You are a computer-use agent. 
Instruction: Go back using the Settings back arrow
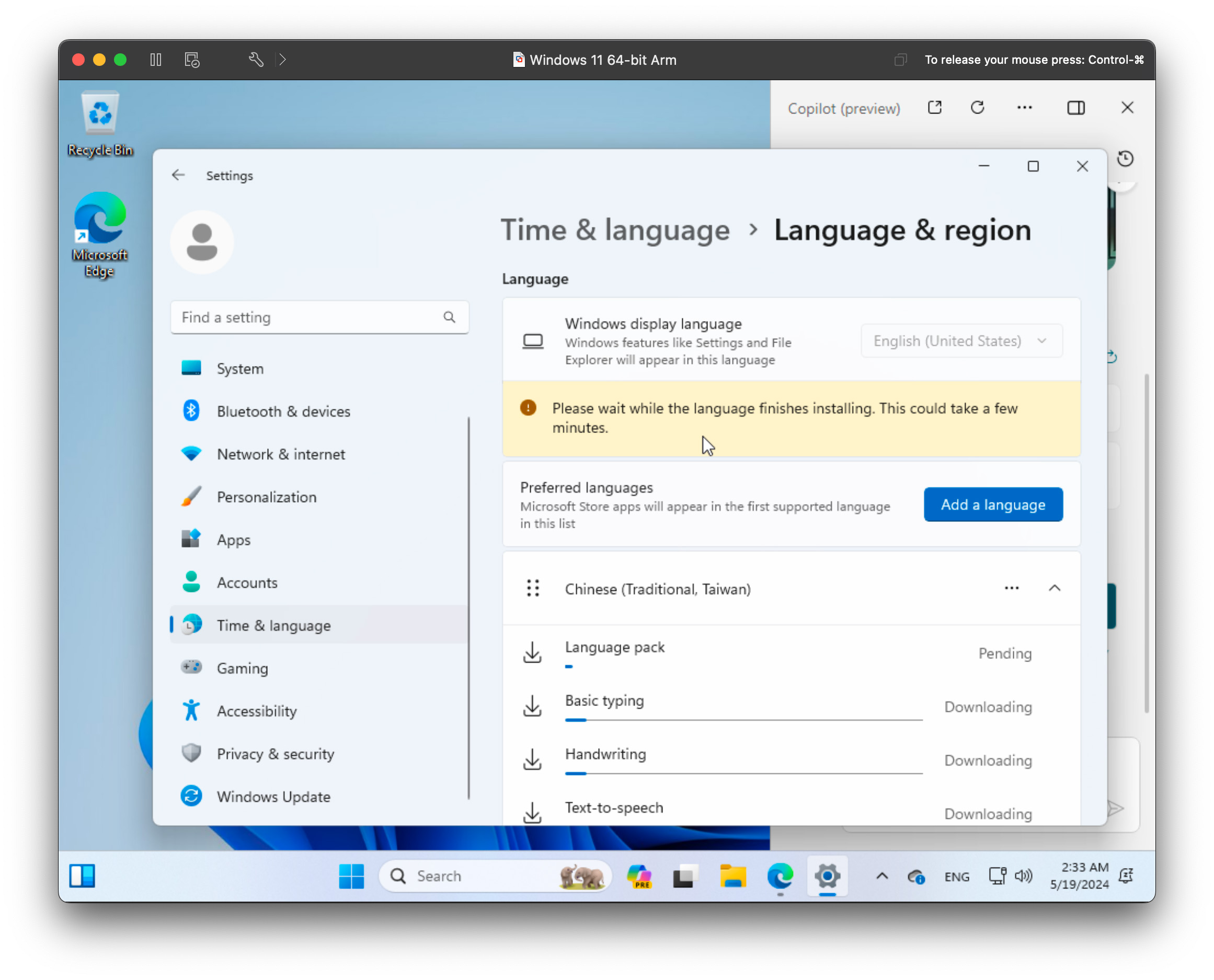tap(178, 176)
